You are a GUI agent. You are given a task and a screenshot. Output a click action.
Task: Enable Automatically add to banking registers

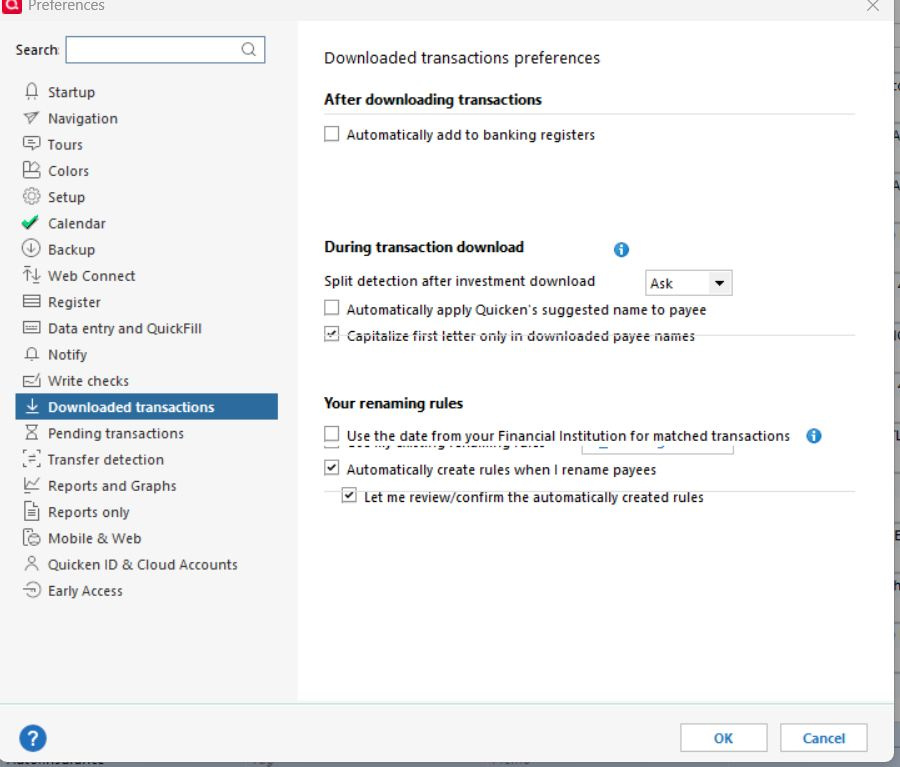(x=331, y=134)
